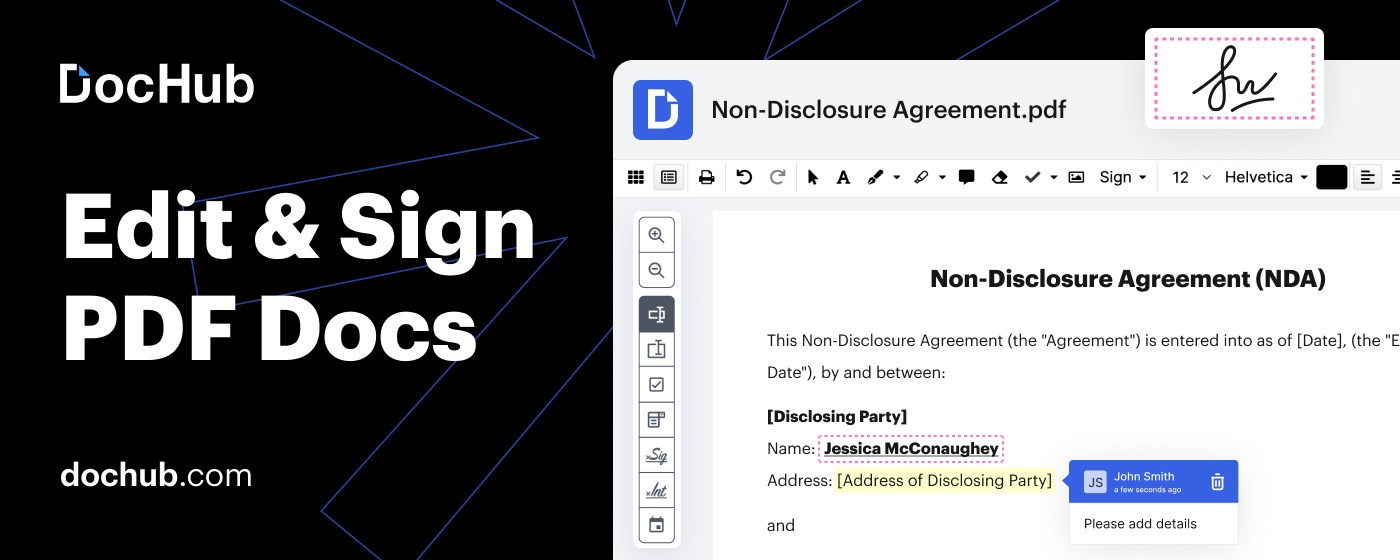1400x560 pixels.
Task: Select the comment tool
Action: pyautogui.click(x=966, y=177)
